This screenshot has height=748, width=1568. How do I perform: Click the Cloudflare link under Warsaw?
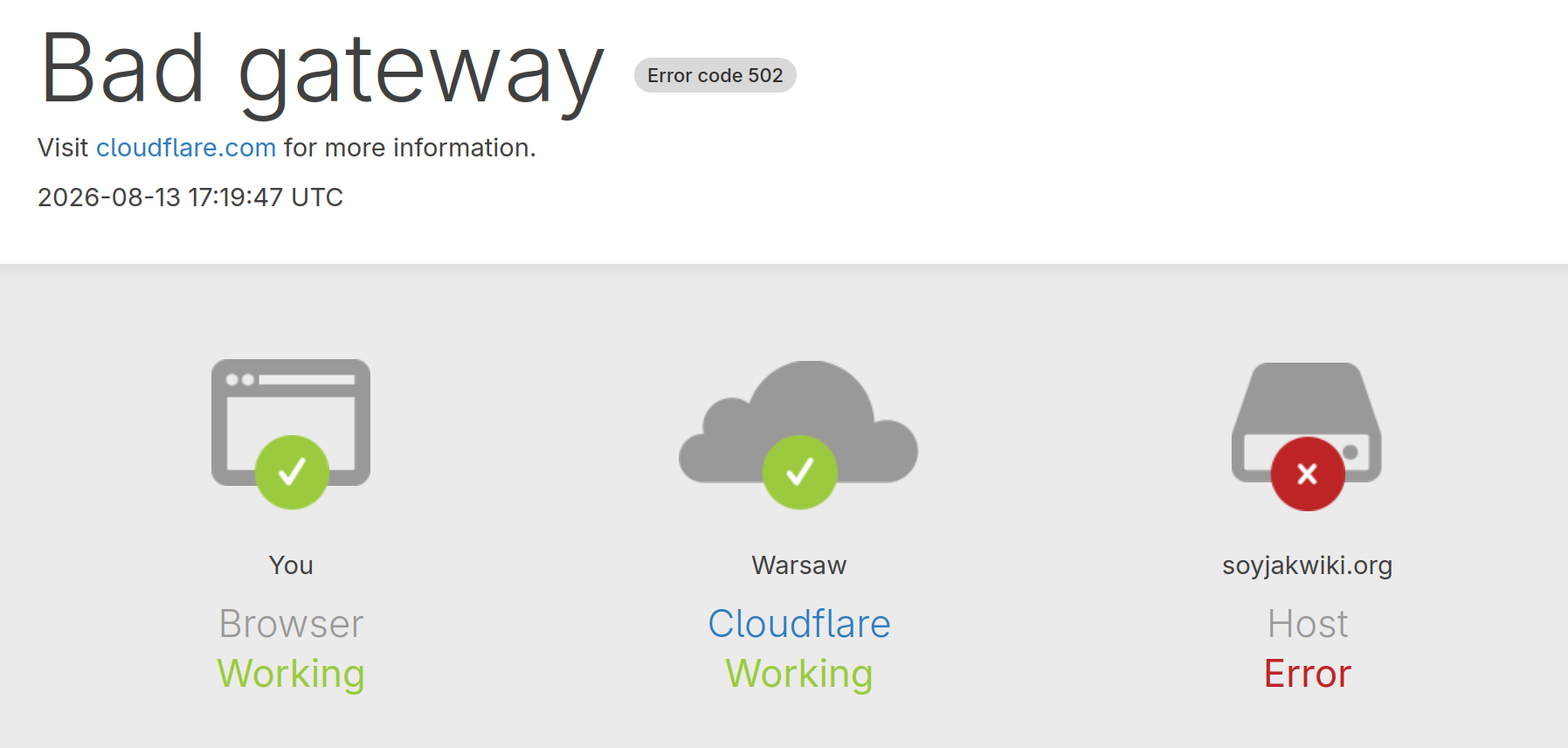click(799, 624)
